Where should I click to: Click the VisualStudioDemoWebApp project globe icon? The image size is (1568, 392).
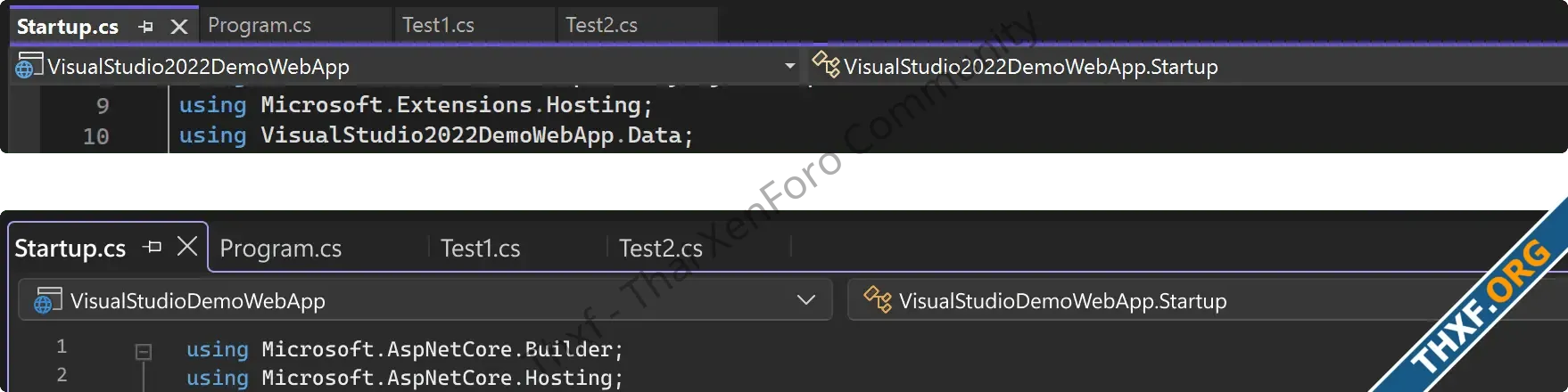pos(47,300)
